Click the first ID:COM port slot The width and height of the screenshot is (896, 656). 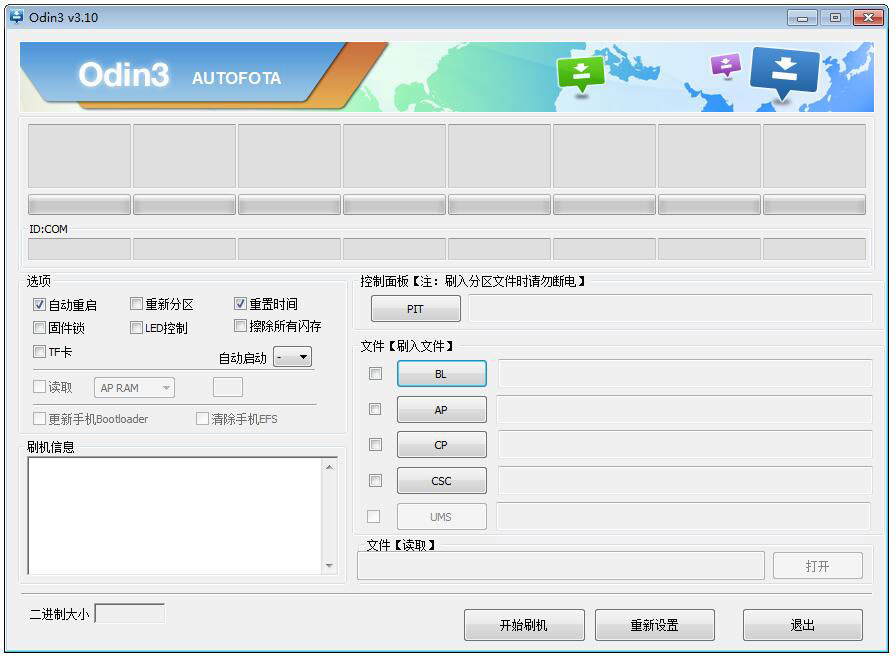[x=79, y=250]
